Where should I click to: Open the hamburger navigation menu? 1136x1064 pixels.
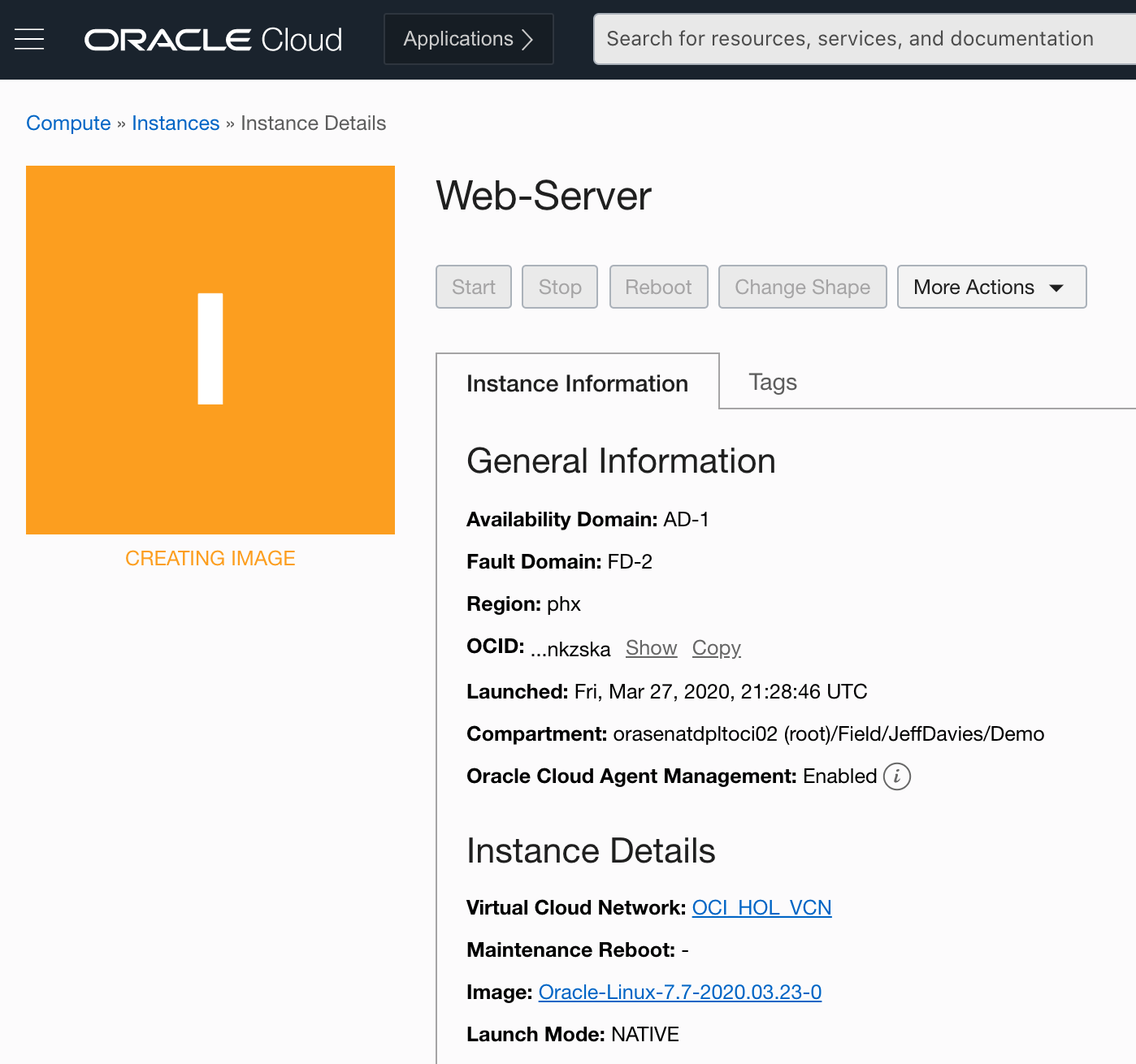[29, 39]
